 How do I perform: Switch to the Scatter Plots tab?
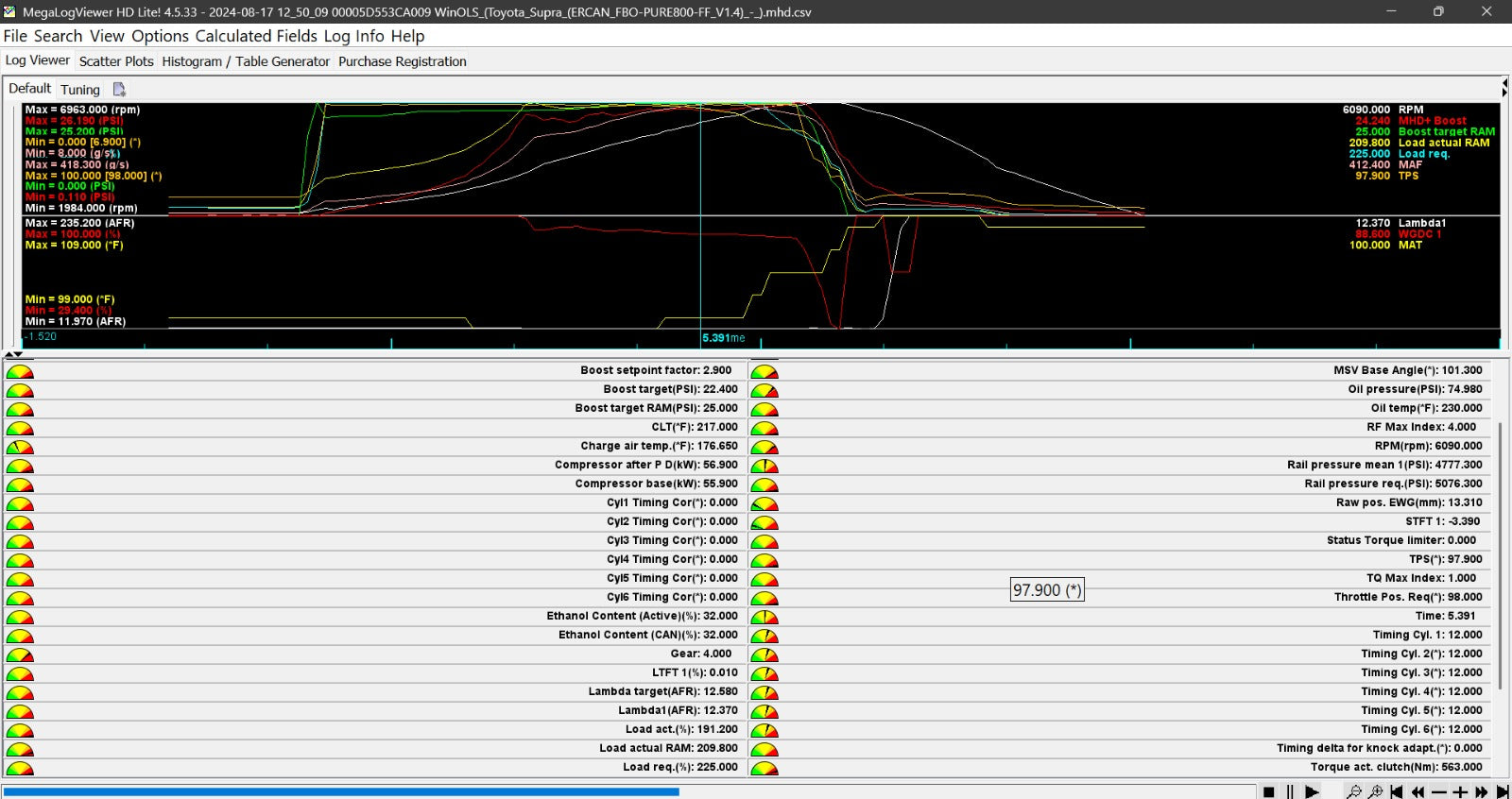pyautogui.click(x=116, y=61)
